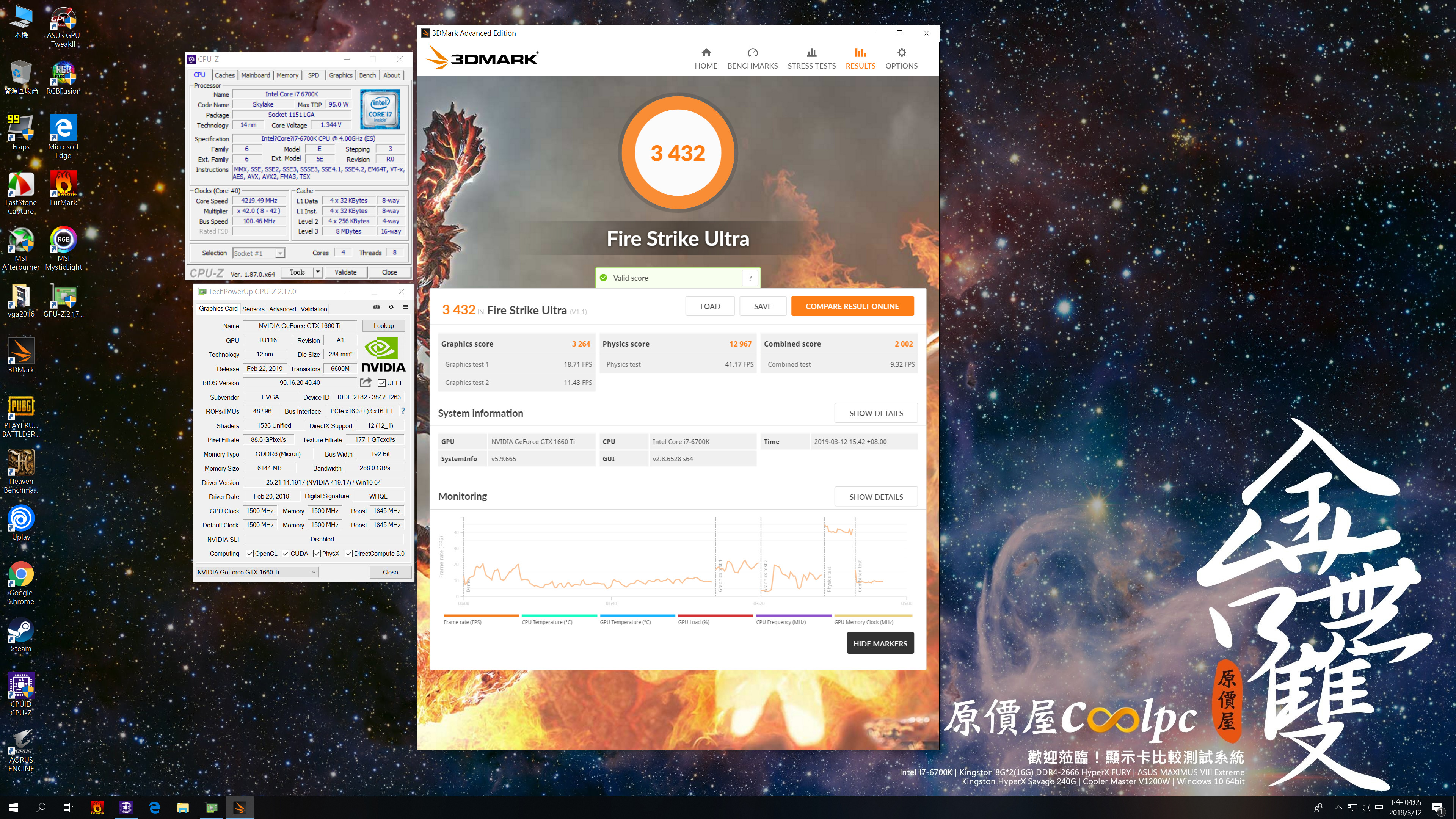This screenshot has height=819, width=1456.
Task: Click the CPU Temperature legend color bar
Action: point(559,616)
